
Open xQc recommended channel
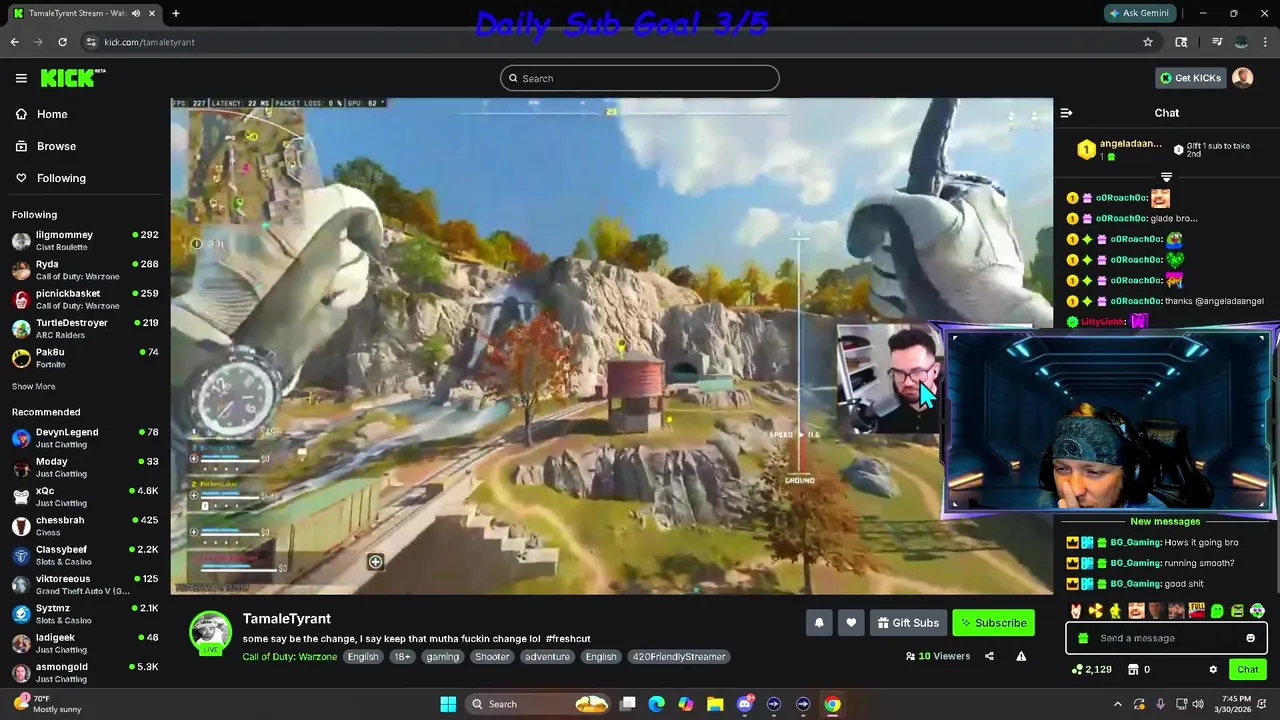point(85,497)
